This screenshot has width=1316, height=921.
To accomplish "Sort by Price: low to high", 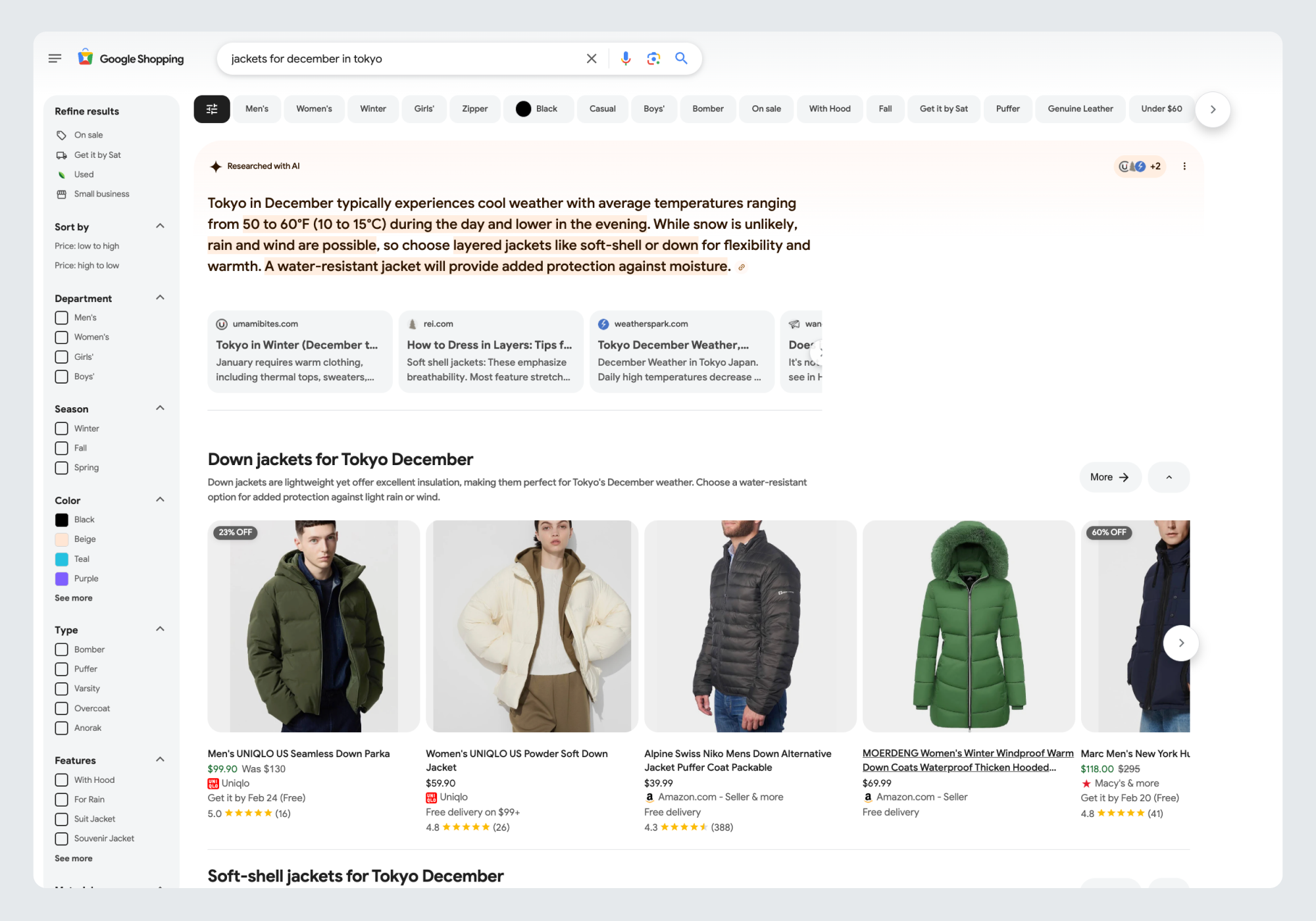I will tap(87, 246).
